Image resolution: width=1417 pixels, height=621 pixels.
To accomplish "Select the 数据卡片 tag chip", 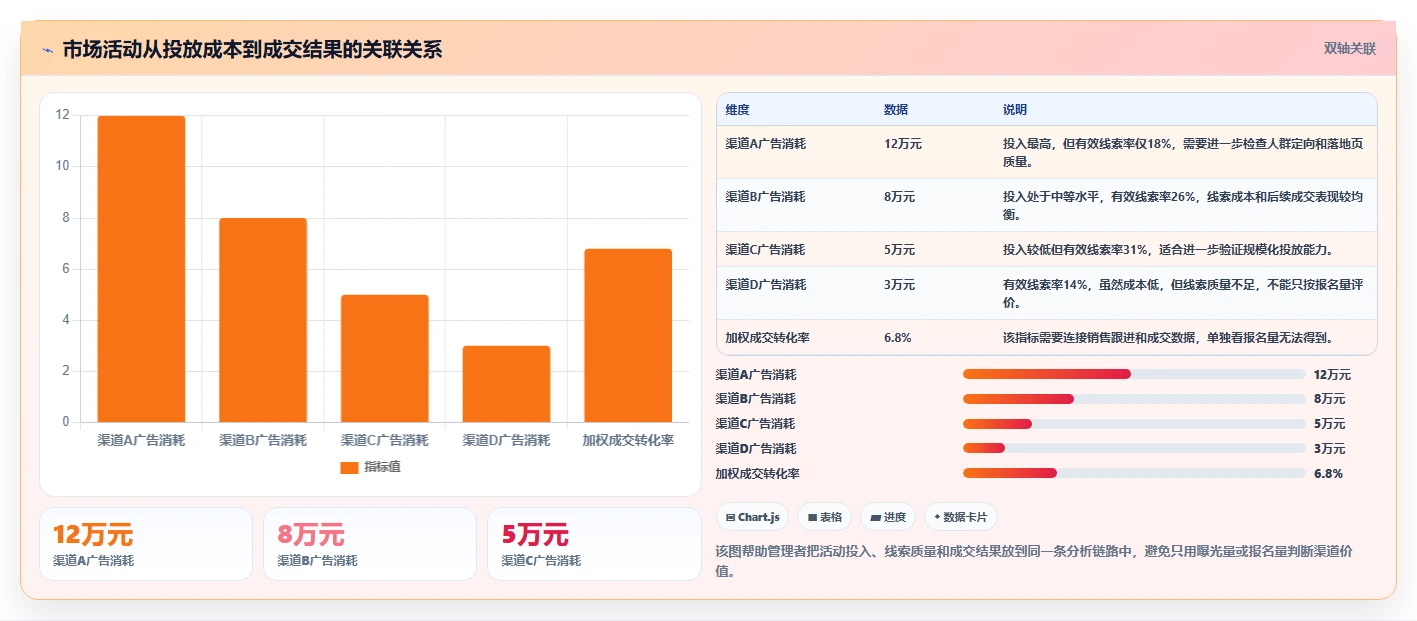I will click(x=961, y=517).
